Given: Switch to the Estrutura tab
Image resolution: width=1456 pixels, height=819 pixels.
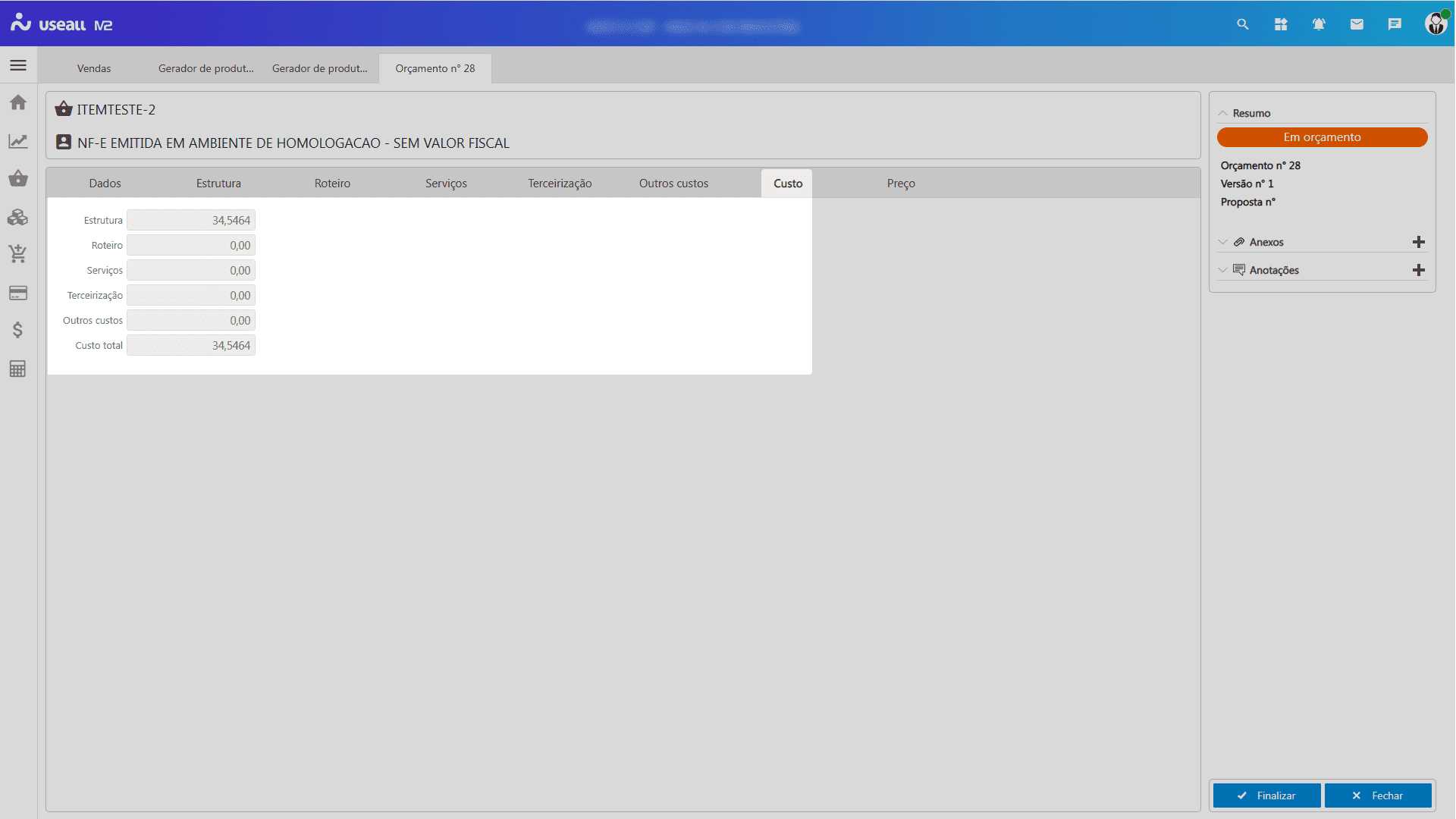Looking at the screenshot, I should tap(218, 184).
